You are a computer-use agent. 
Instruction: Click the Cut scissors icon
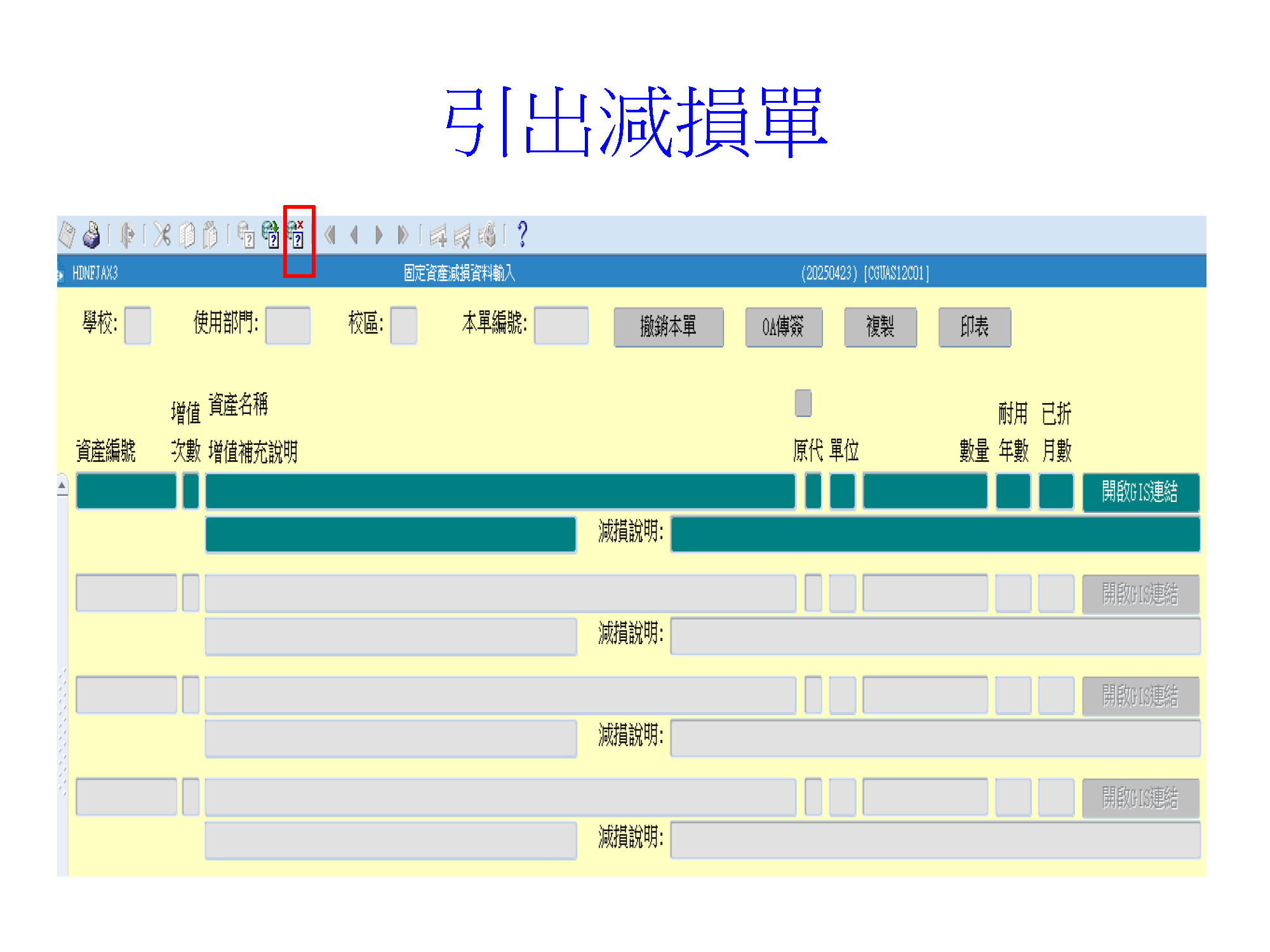point(163,235)
